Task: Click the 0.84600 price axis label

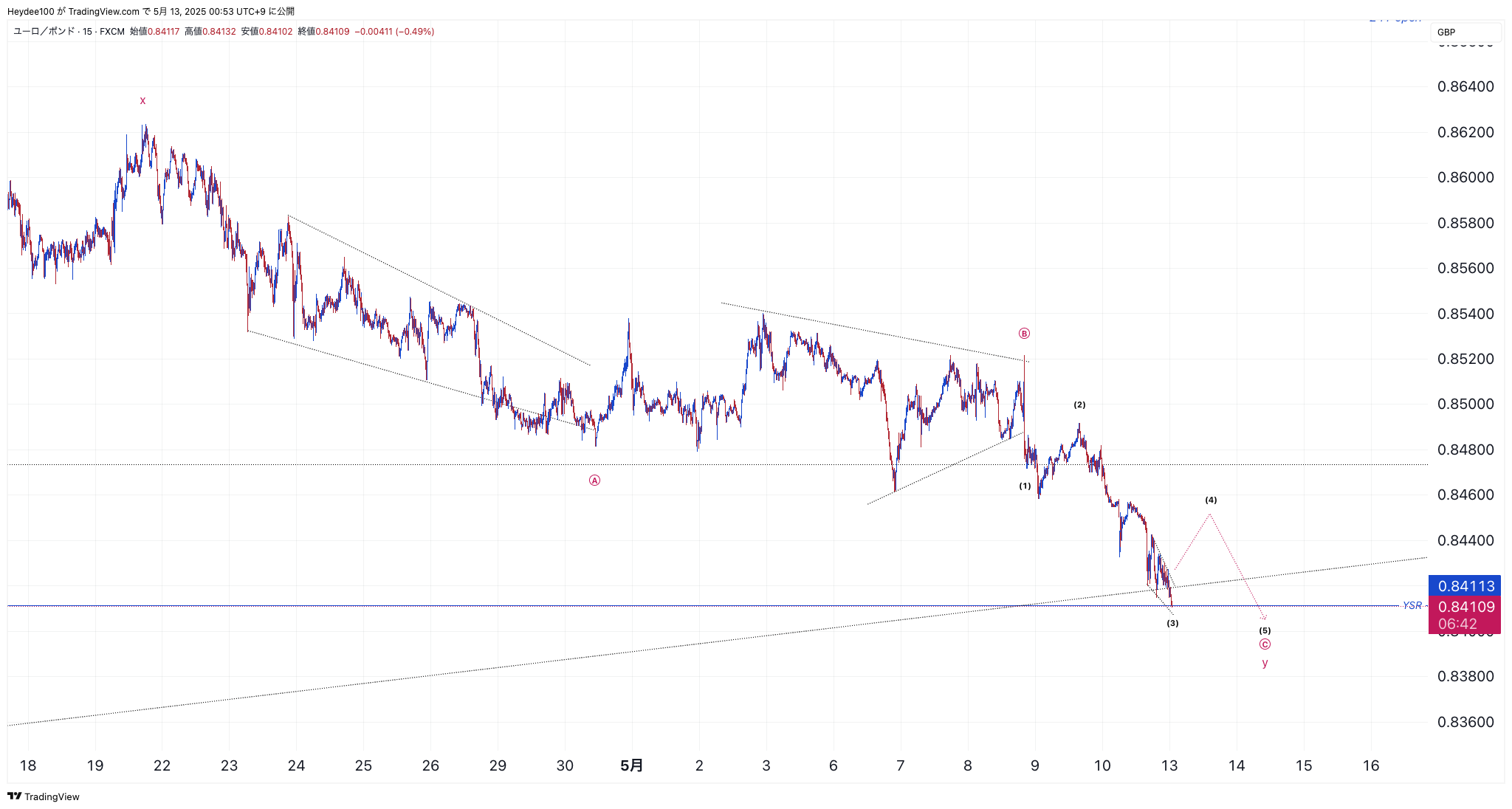Action: tap(1465, 495)
